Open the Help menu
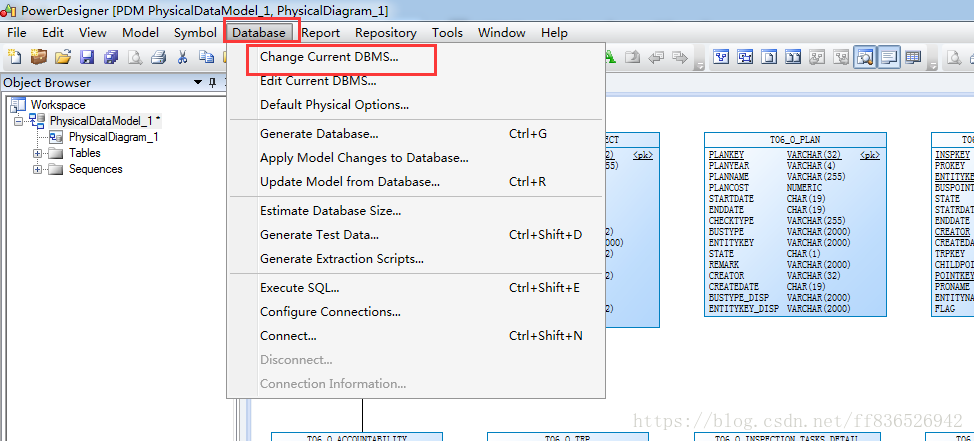The image size is (974, 441). [x=554, y=33]
